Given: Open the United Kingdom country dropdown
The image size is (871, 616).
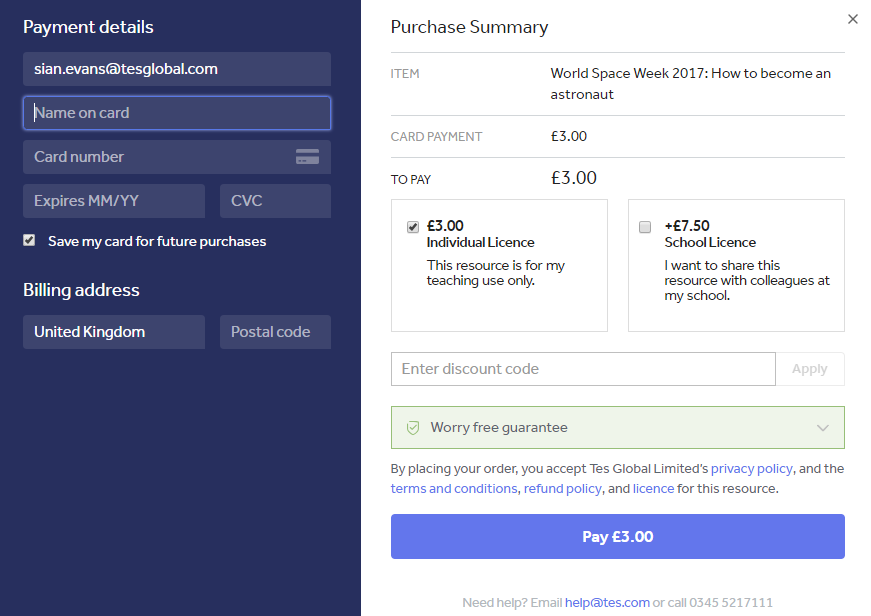Looking at the screenshot, I should [x=114, y=332].
